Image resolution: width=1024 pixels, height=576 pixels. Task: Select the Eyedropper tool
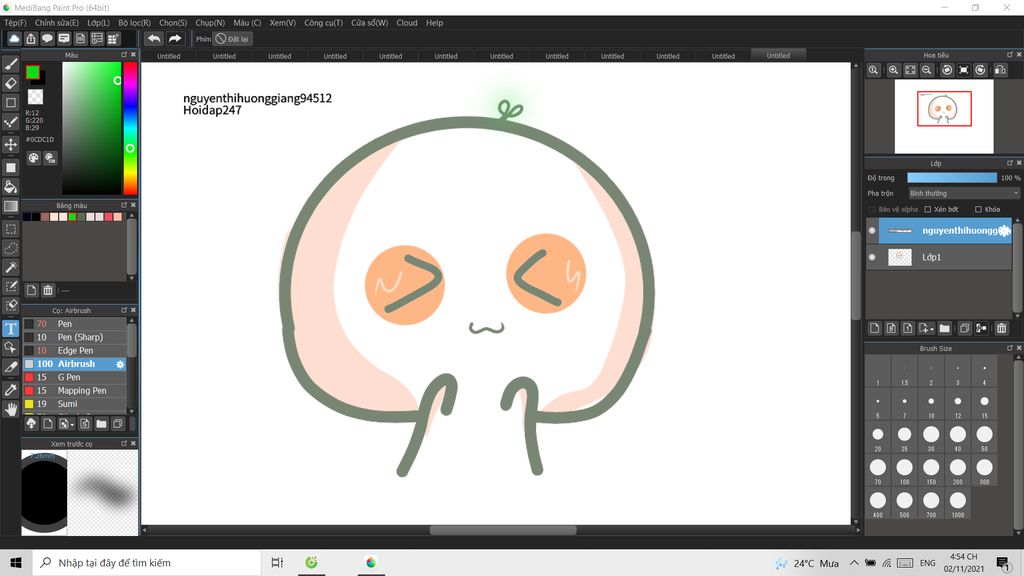(10, 390)
